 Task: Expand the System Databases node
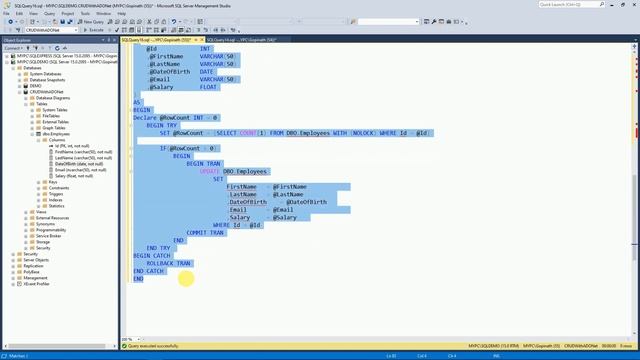point(19,74)
